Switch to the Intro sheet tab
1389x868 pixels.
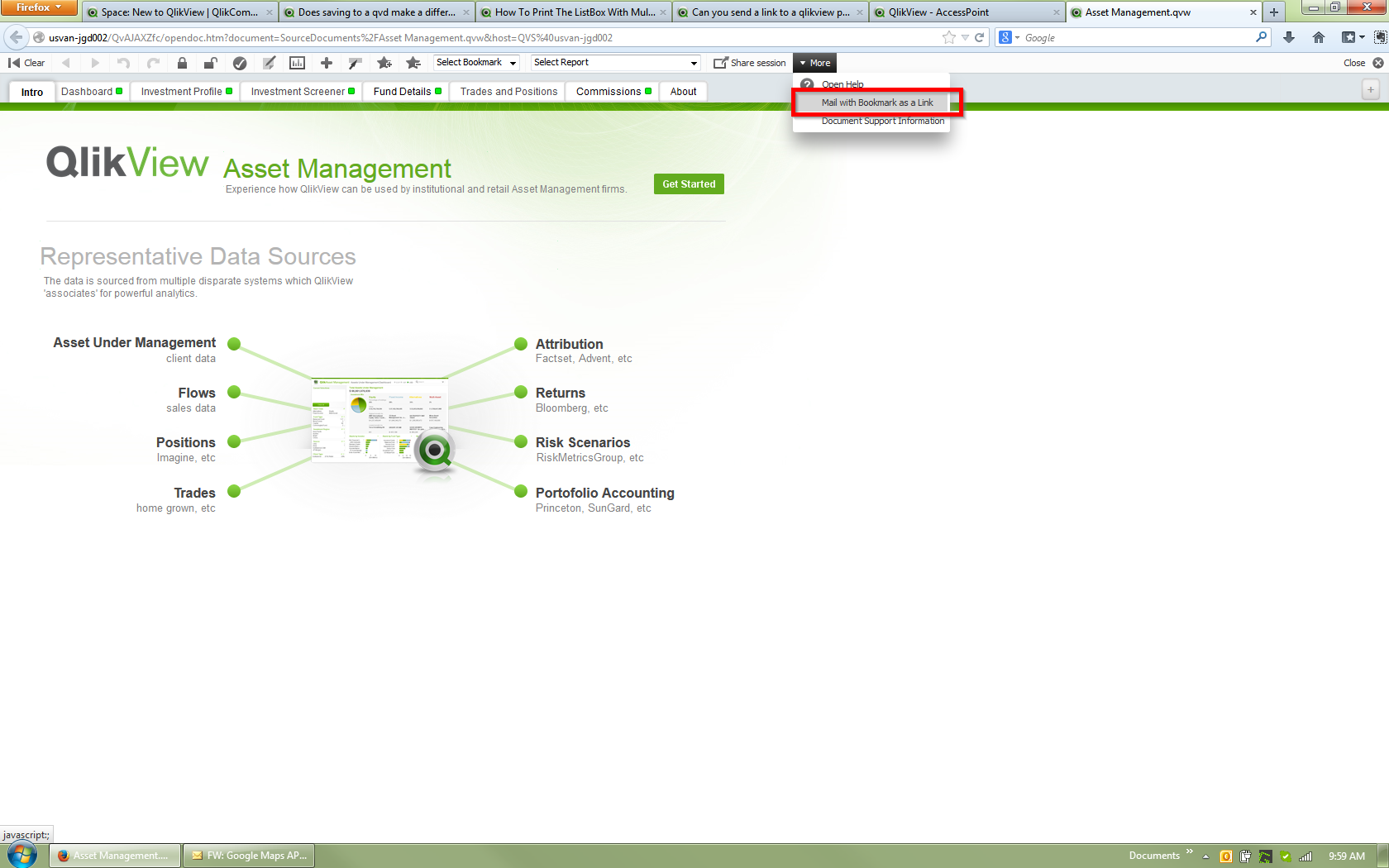click(32, 92)
